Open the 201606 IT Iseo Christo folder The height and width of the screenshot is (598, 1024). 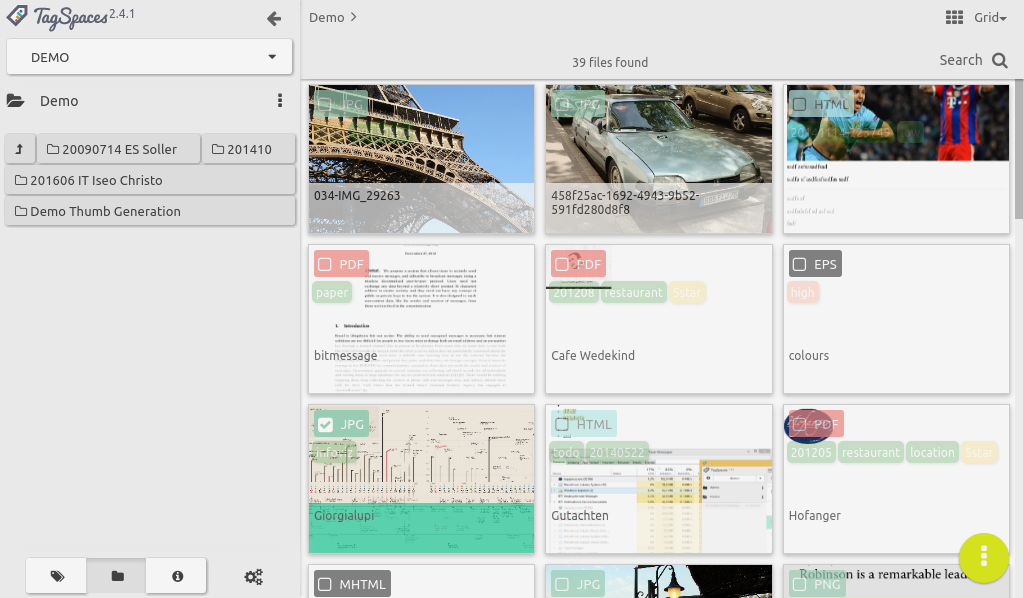(150, 180)
